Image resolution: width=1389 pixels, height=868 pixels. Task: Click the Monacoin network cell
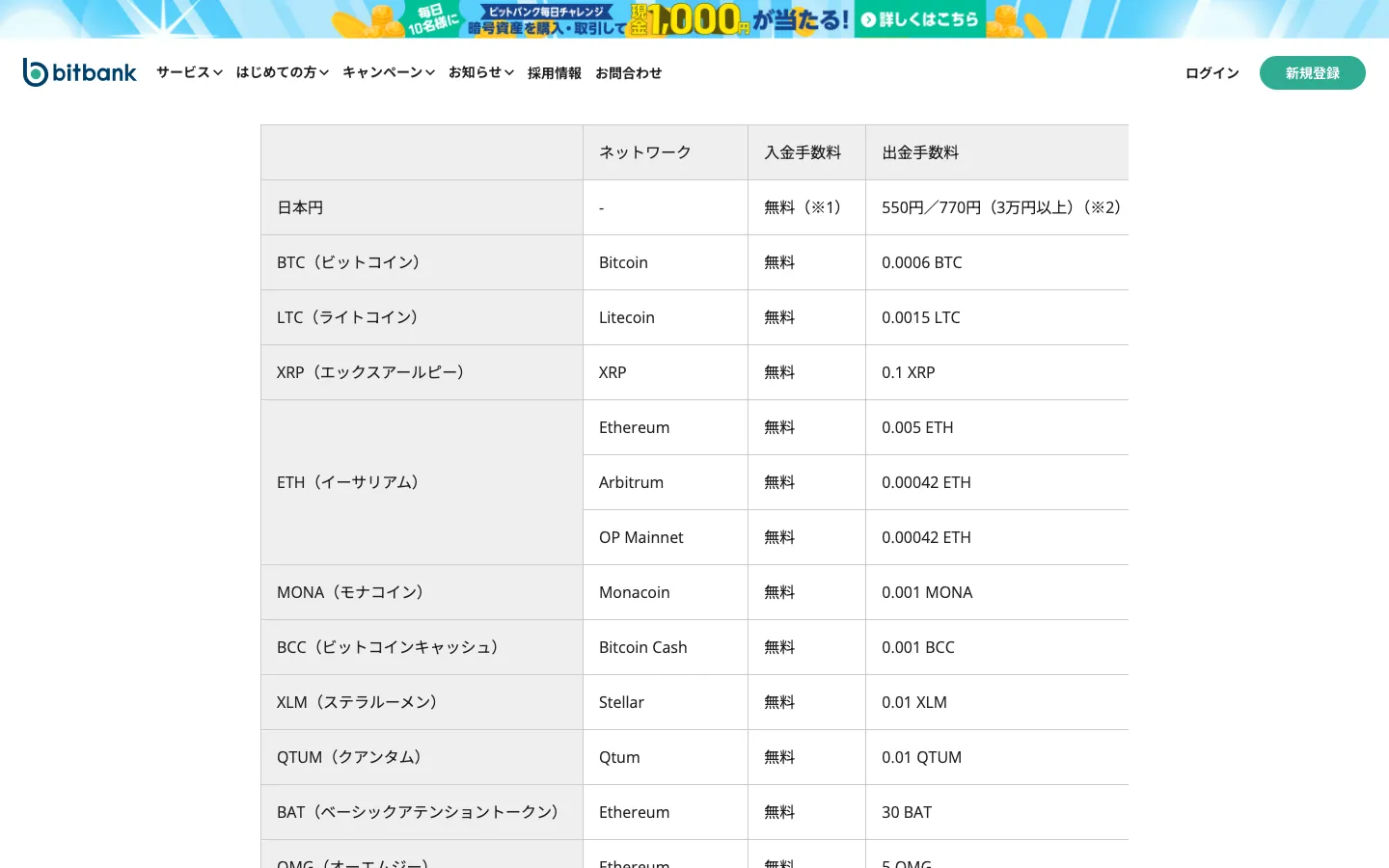tap(666, 592)
